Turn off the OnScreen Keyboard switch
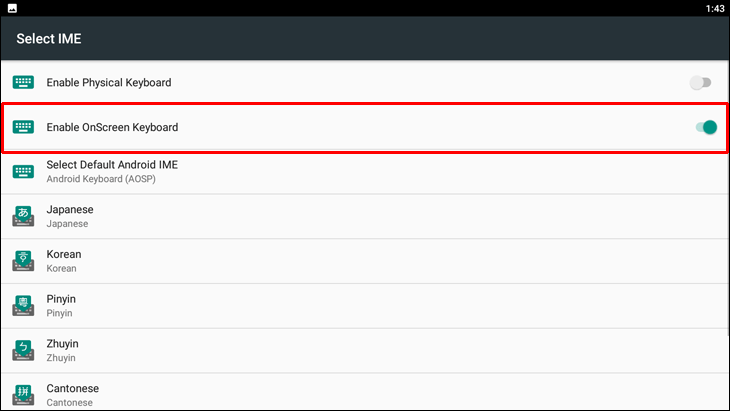 pyautogui.click(x=706, y=127)
